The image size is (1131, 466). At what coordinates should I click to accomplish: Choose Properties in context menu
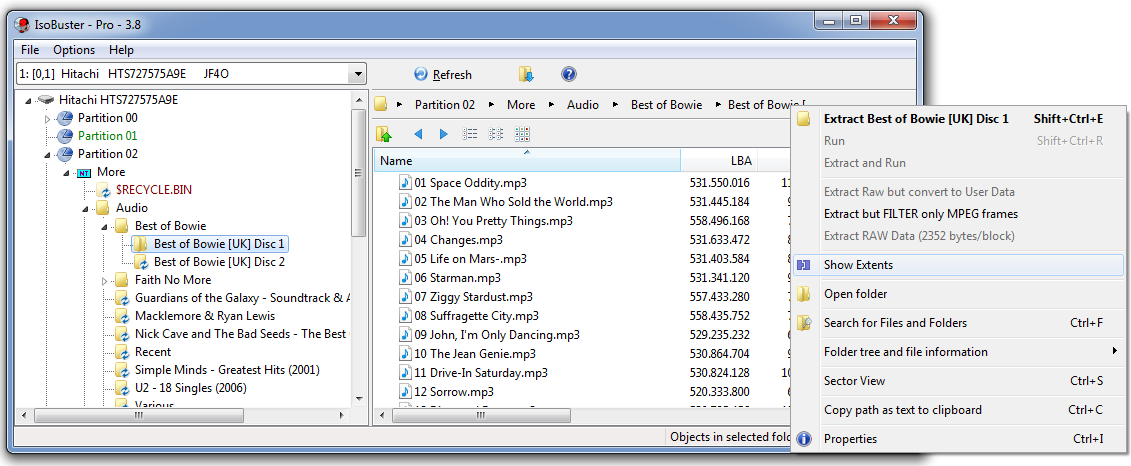point(958,439)
